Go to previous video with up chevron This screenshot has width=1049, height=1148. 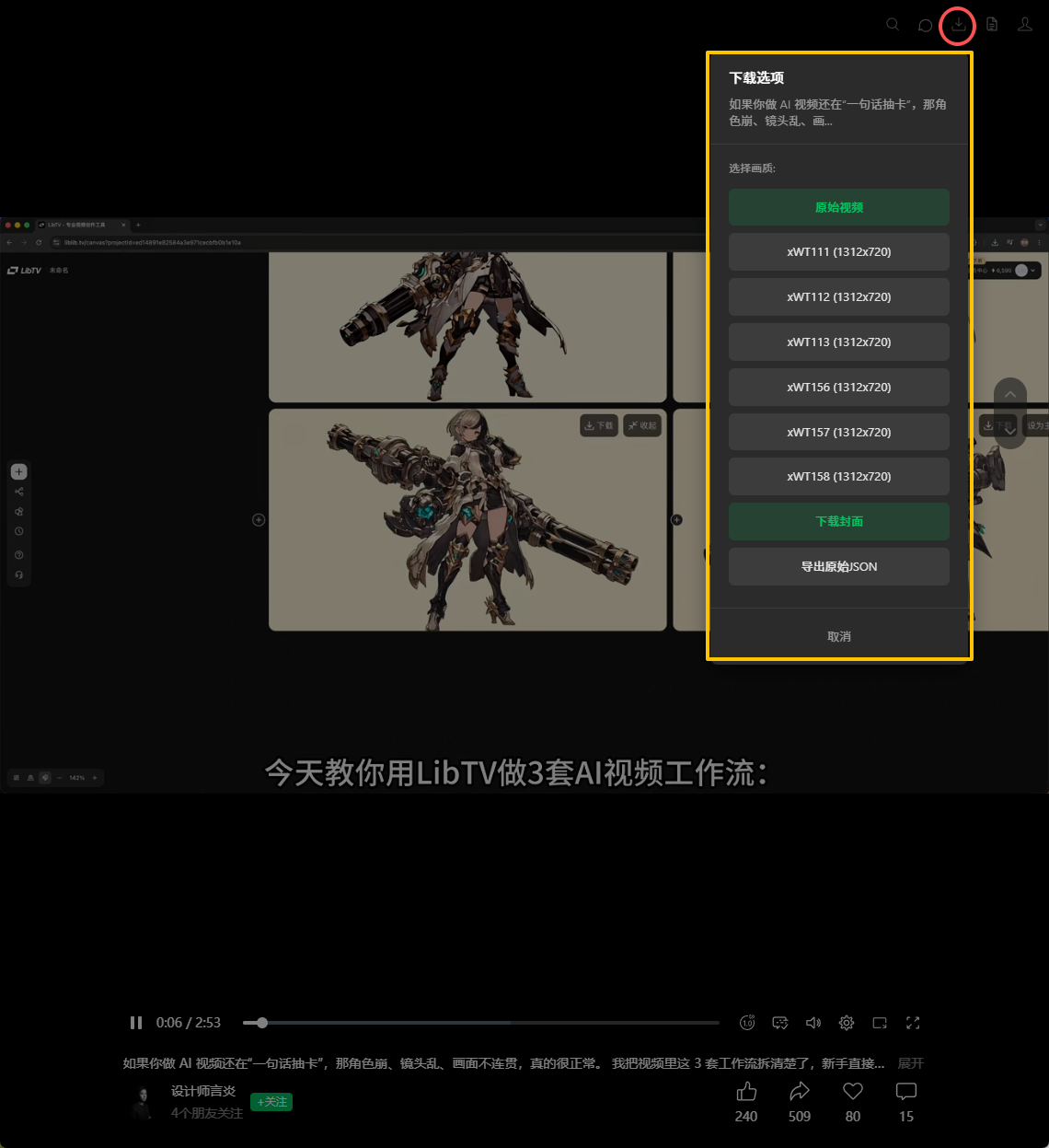pyautogui.click(x=1010, y=394)
